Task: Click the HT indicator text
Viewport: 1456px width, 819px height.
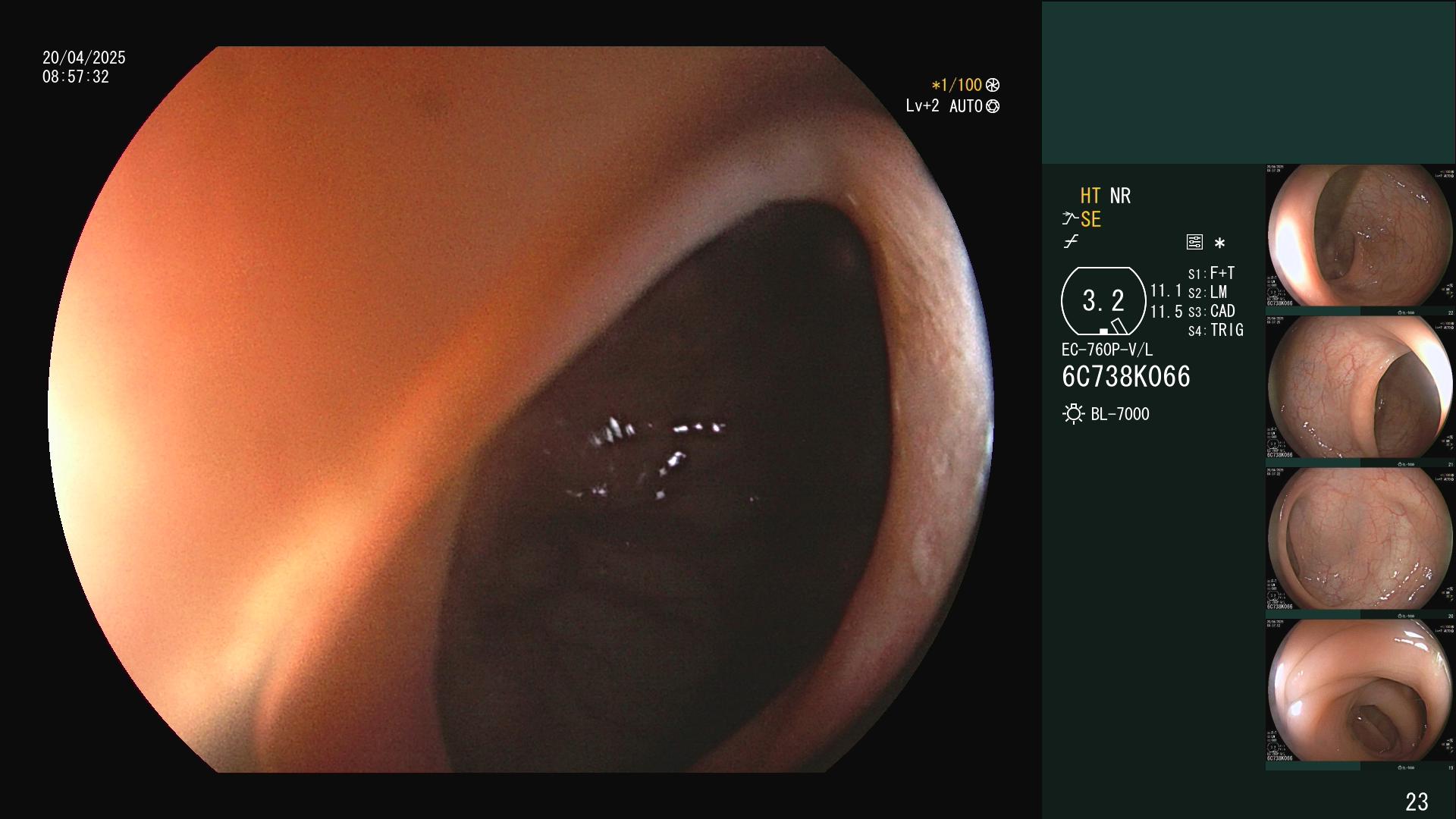Action: coord(1090,196)
